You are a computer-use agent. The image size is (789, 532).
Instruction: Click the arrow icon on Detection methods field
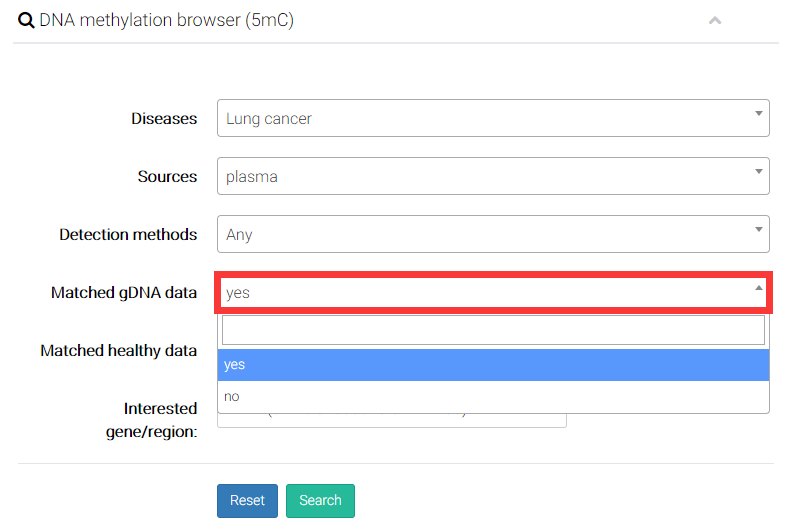click(x=758, y=229)
